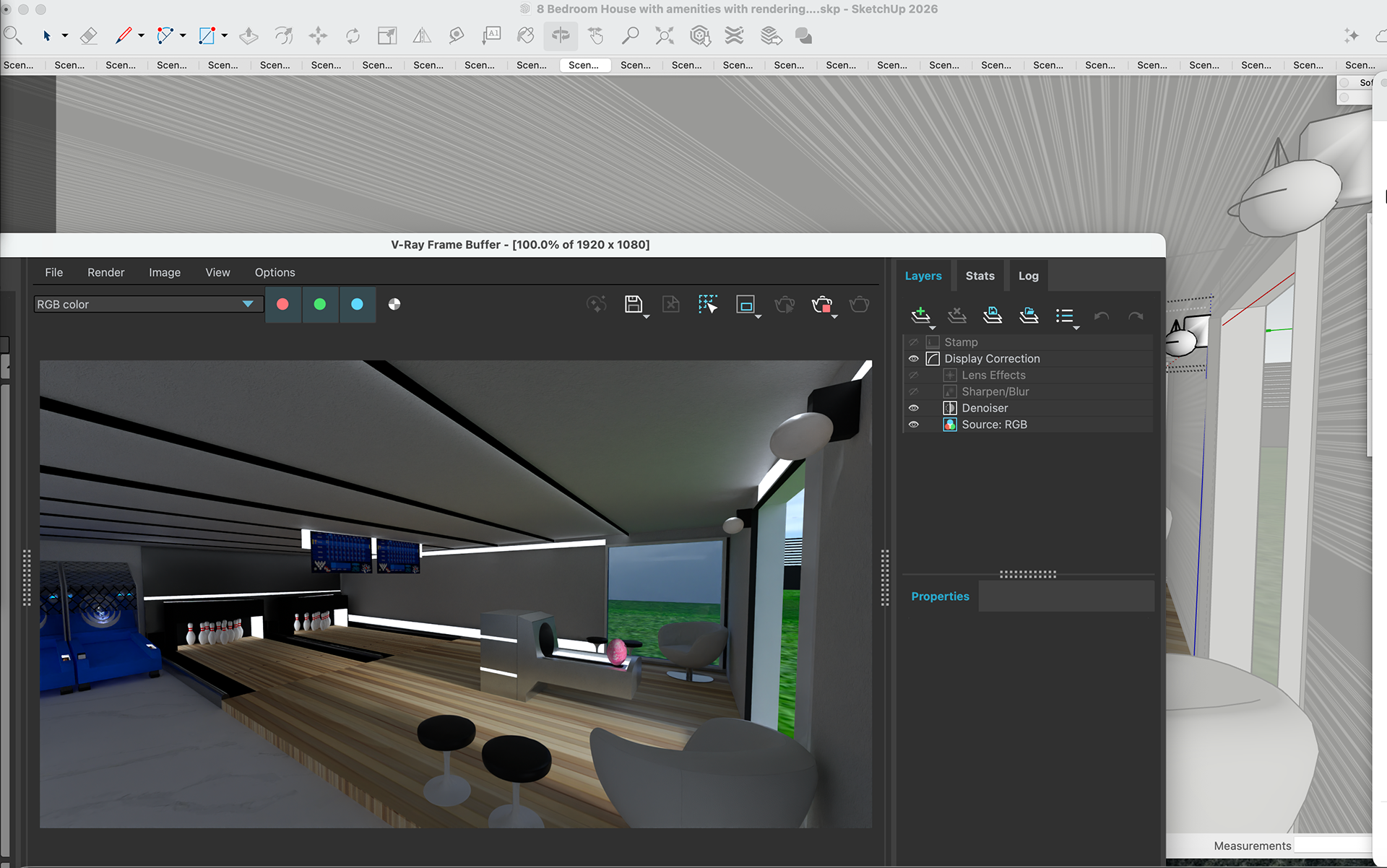Click the Save image icon in the Frame Buffer
The width and height of the screenshot is (1387, 868).
coord(634,304)
